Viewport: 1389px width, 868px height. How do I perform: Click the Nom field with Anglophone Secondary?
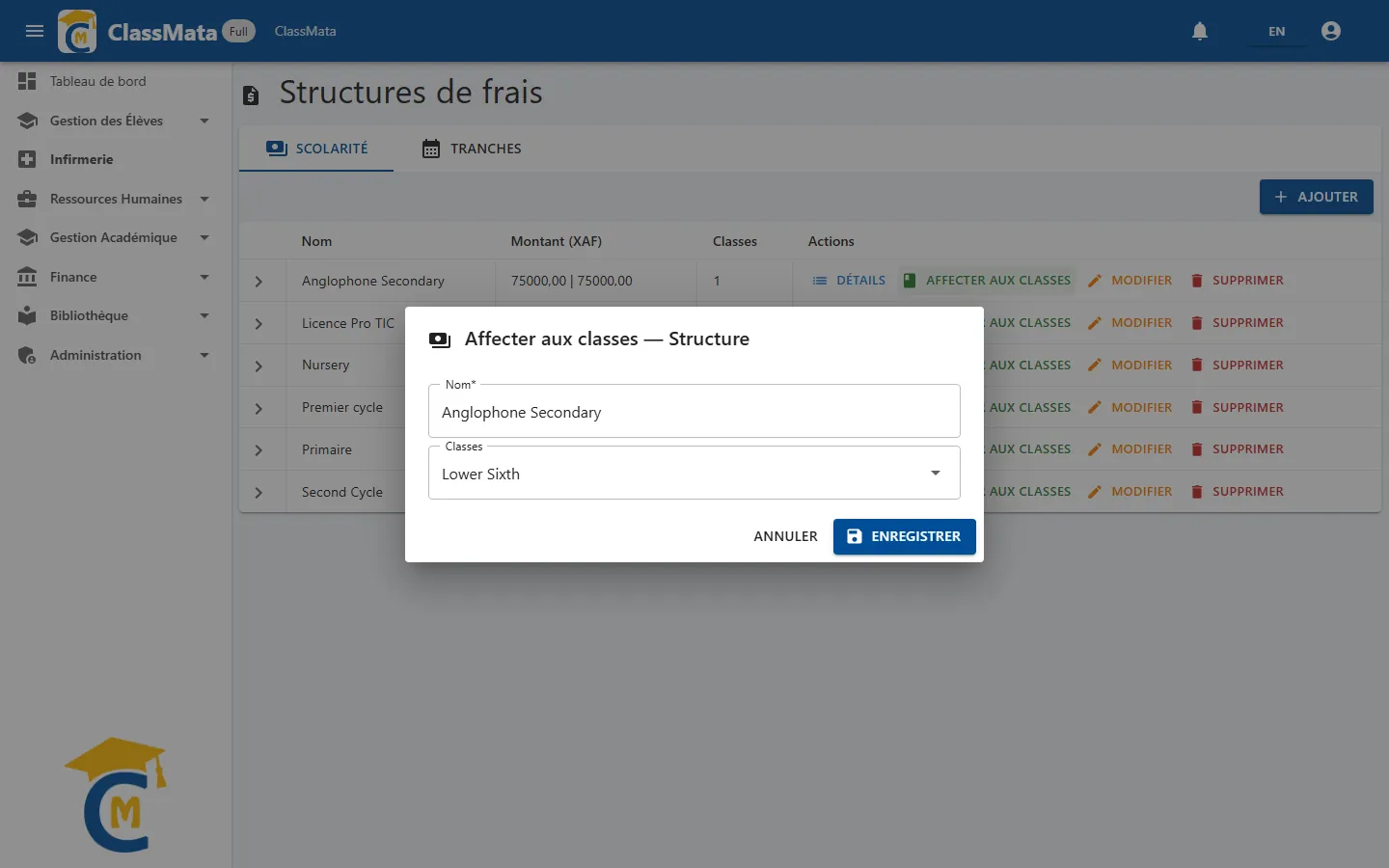694,411
